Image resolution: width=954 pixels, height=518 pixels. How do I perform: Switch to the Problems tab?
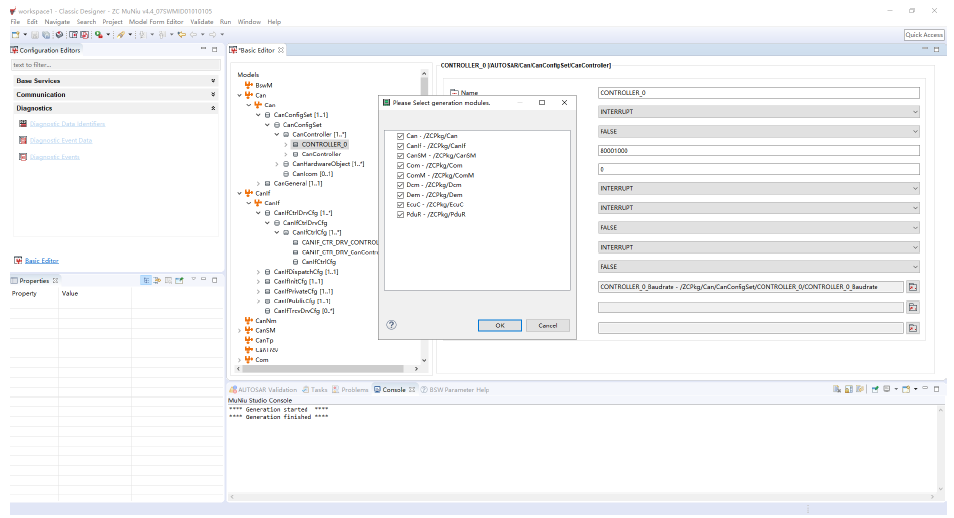tap(350, 390)
